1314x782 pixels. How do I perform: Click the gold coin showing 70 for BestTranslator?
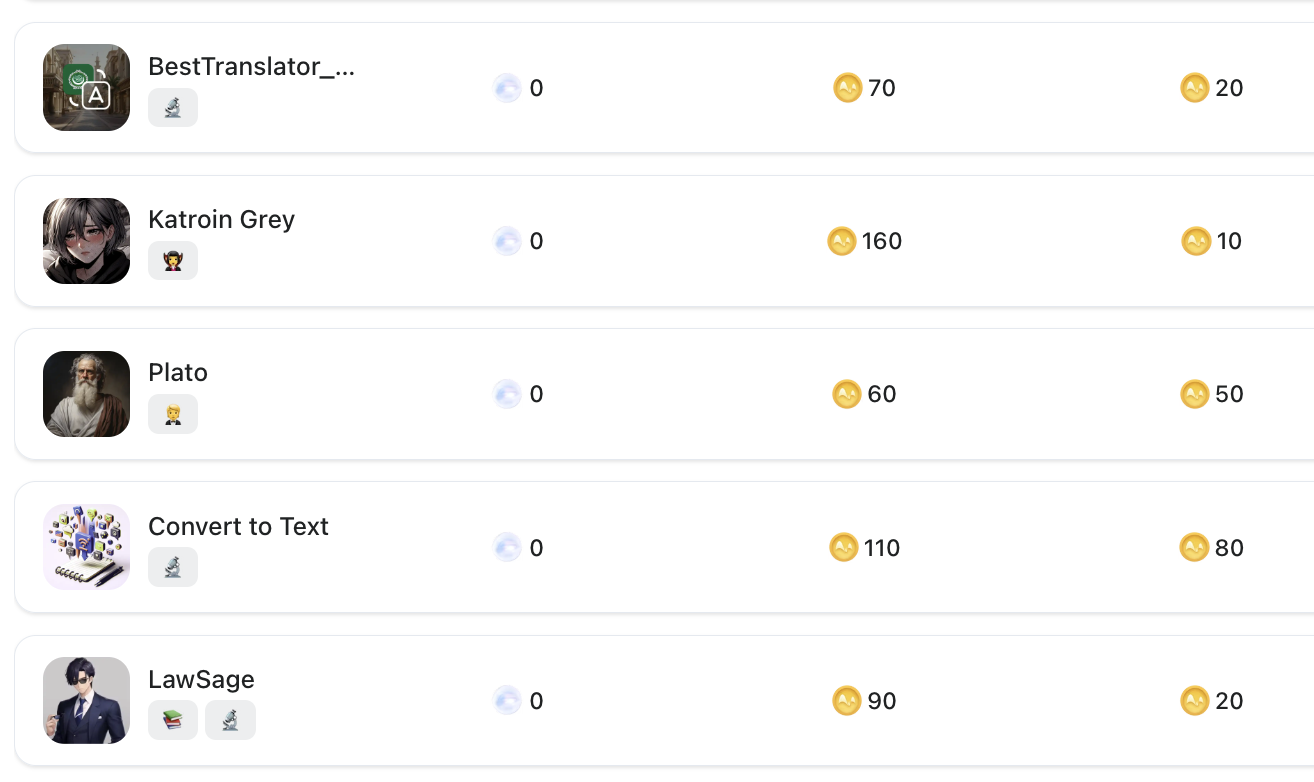tap(848, 88)
